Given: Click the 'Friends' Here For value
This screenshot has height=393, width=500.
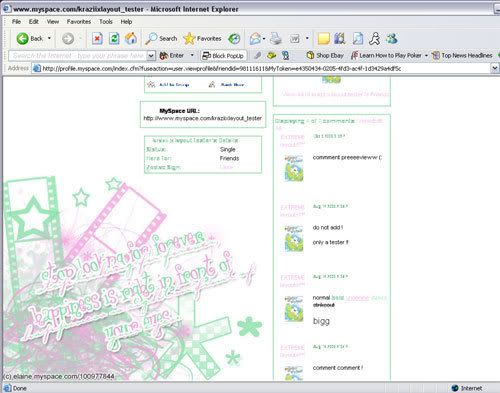Looking at the screenshot, I should [x=229, y=158].
